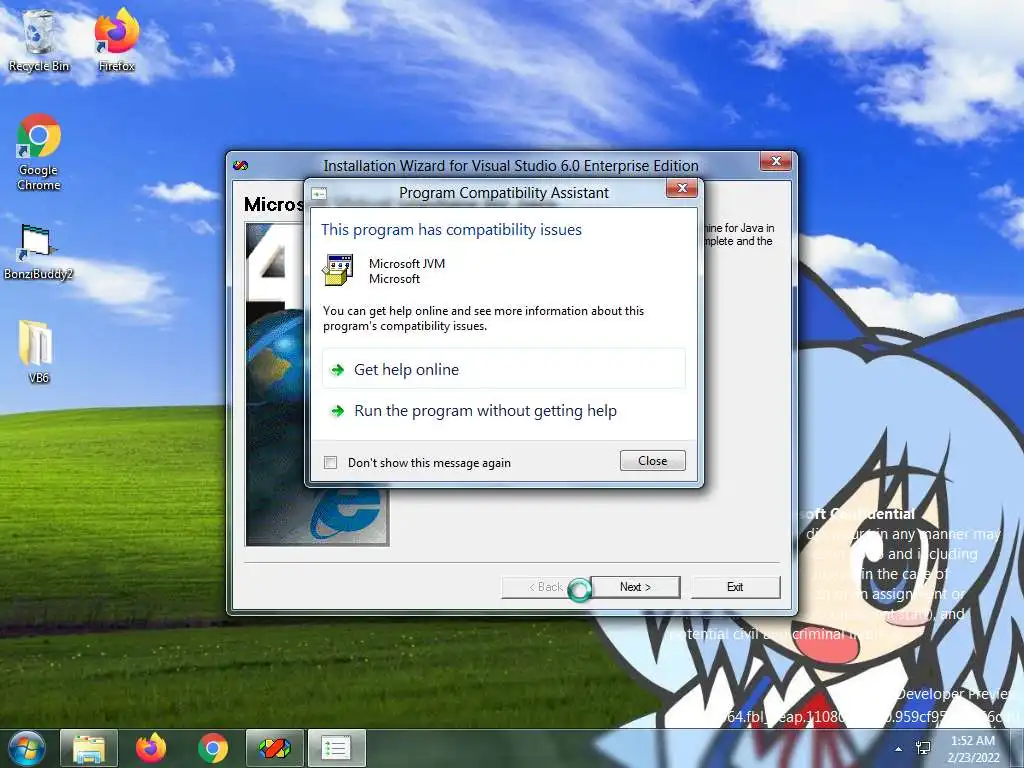Click Next in the Installation Wizard
The image size is (1024, 768).
pyautogui.click(x=635, y=586)
